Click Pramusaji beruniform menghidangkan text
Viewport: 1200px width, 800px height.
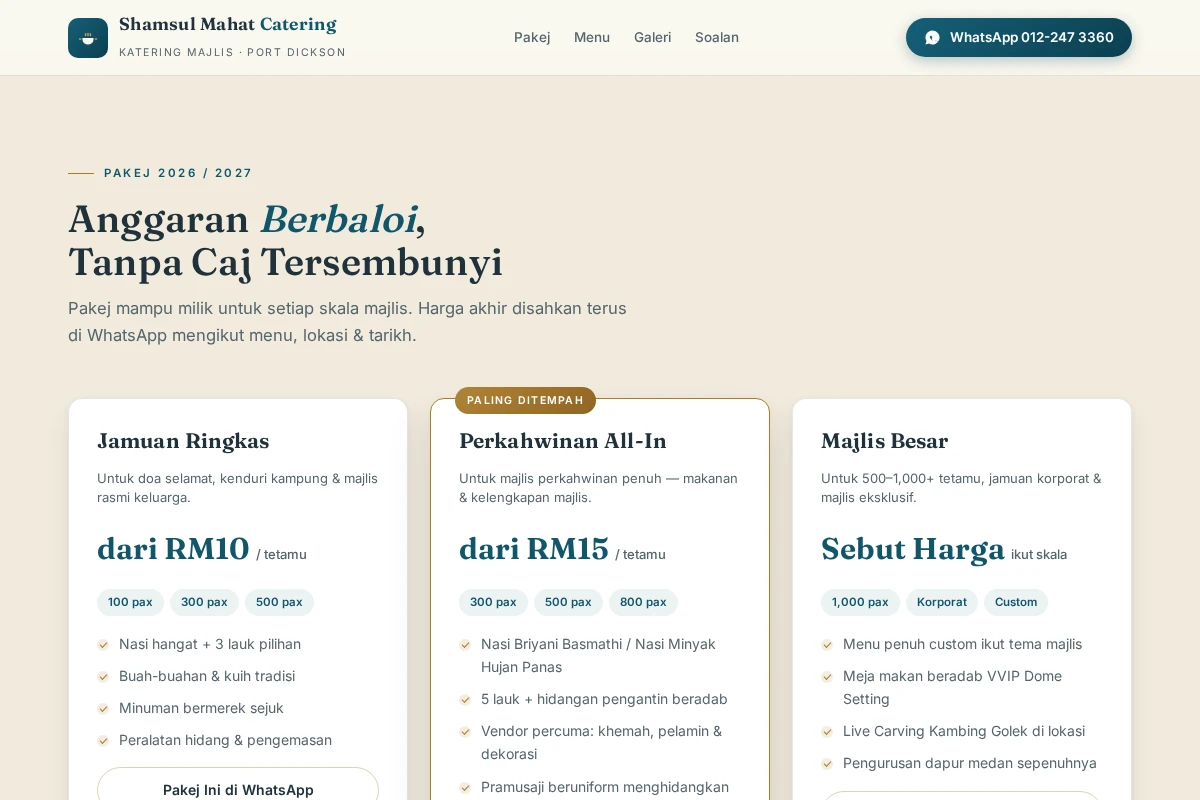point(605,787)
